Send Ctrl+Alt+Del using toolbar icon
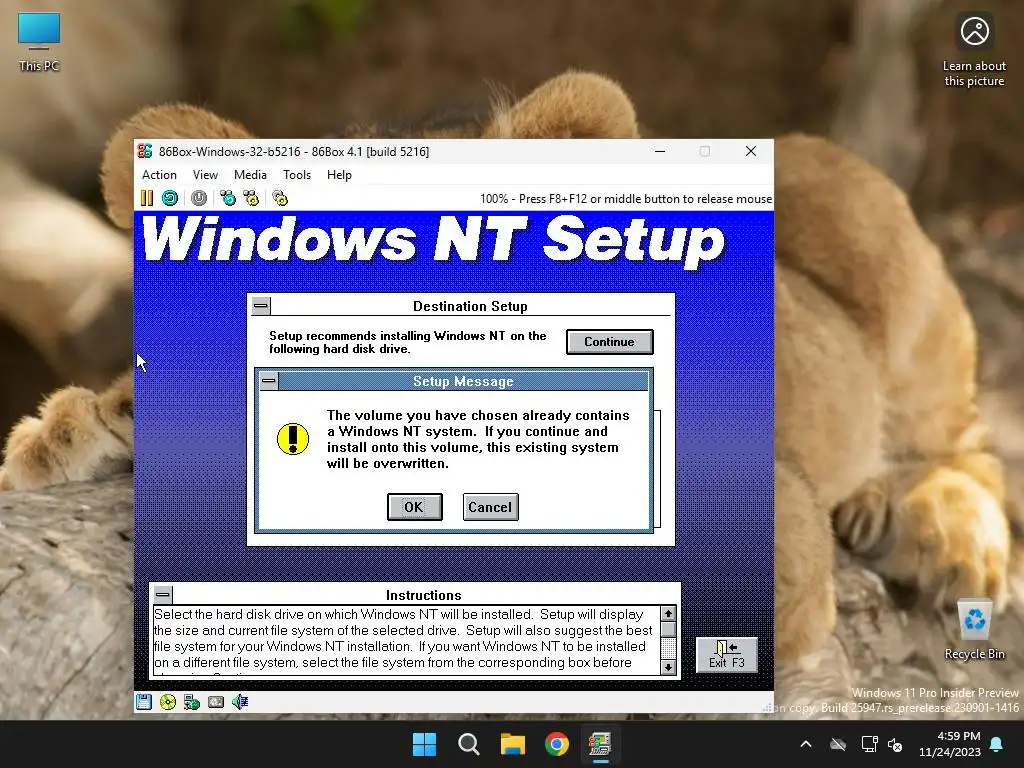Image resolution: width=1024 pixels, height=768 pixels. pos(228,198)
